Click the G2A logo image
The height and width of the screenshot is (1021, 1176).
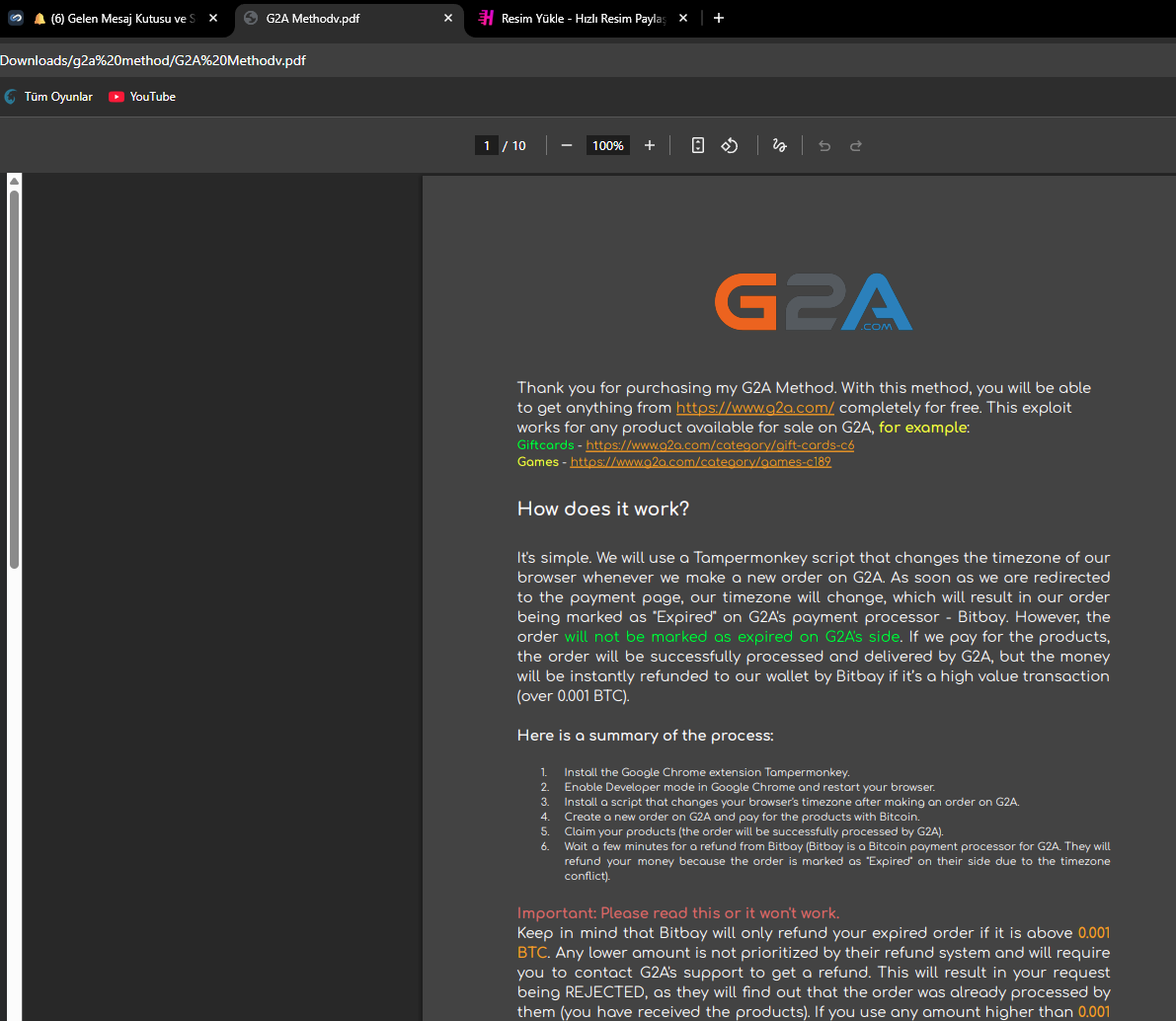(814, 301)
